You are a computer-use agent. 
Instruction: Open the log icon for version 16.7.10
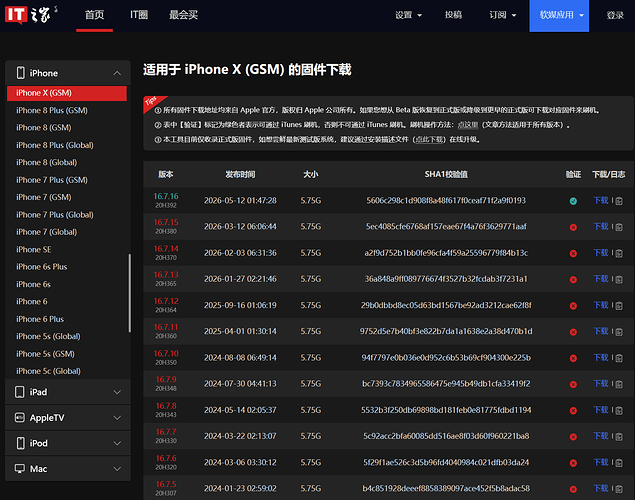point(619,358)
